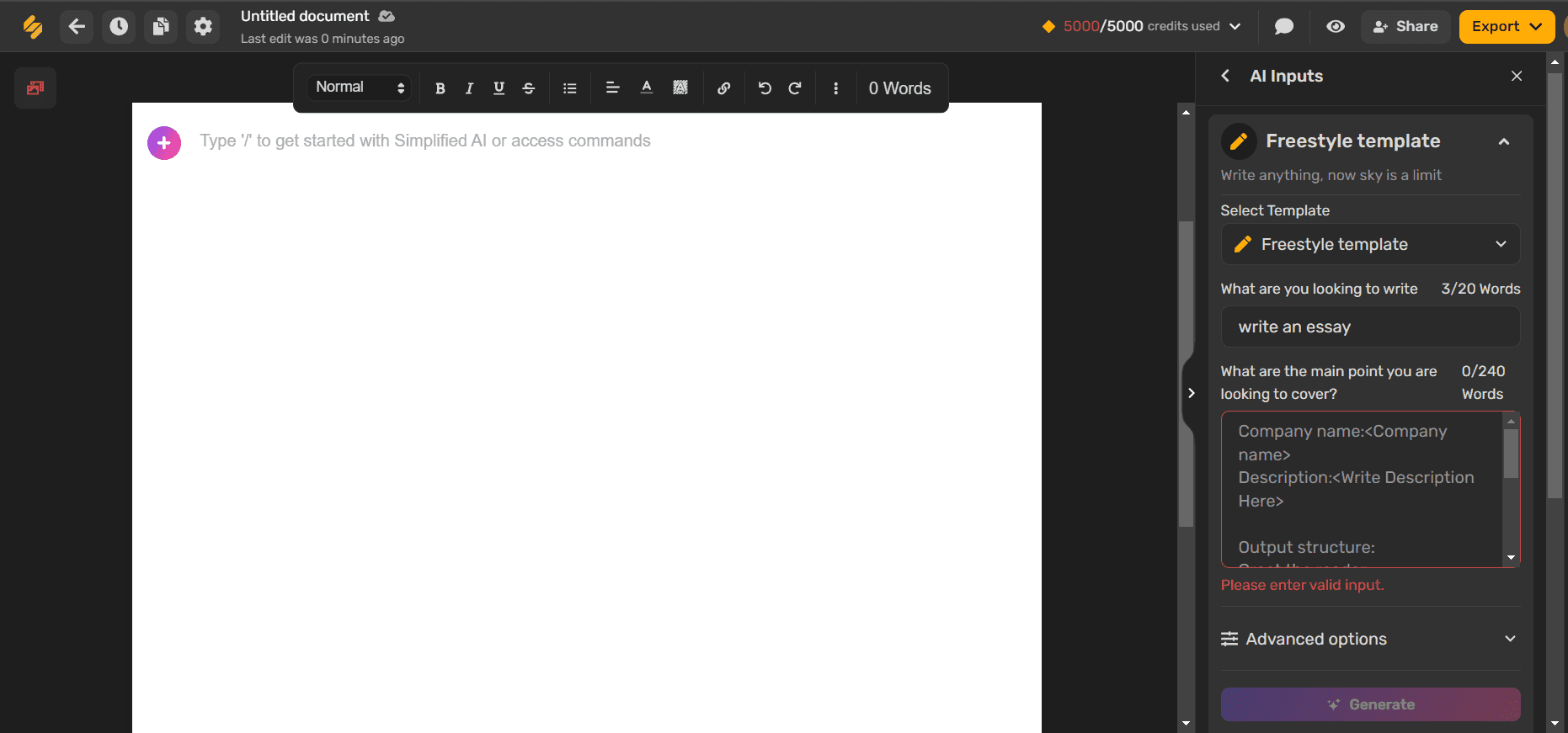Image resolution: width=1568 pixels, height=733 pixels.
Task: Open the document pages icon
Action: 161,27
